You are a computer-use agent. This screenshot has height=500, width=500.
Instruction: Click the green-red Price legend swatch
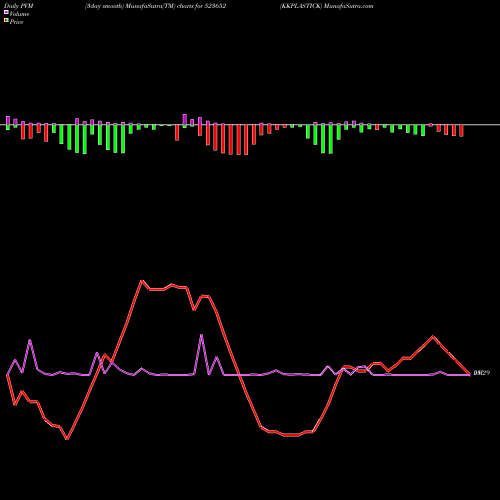tap(6, 21)
